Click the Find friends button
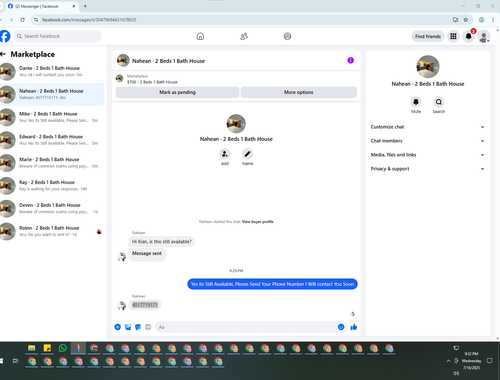This screenshot has width=500, height=380. coord(428,36)
